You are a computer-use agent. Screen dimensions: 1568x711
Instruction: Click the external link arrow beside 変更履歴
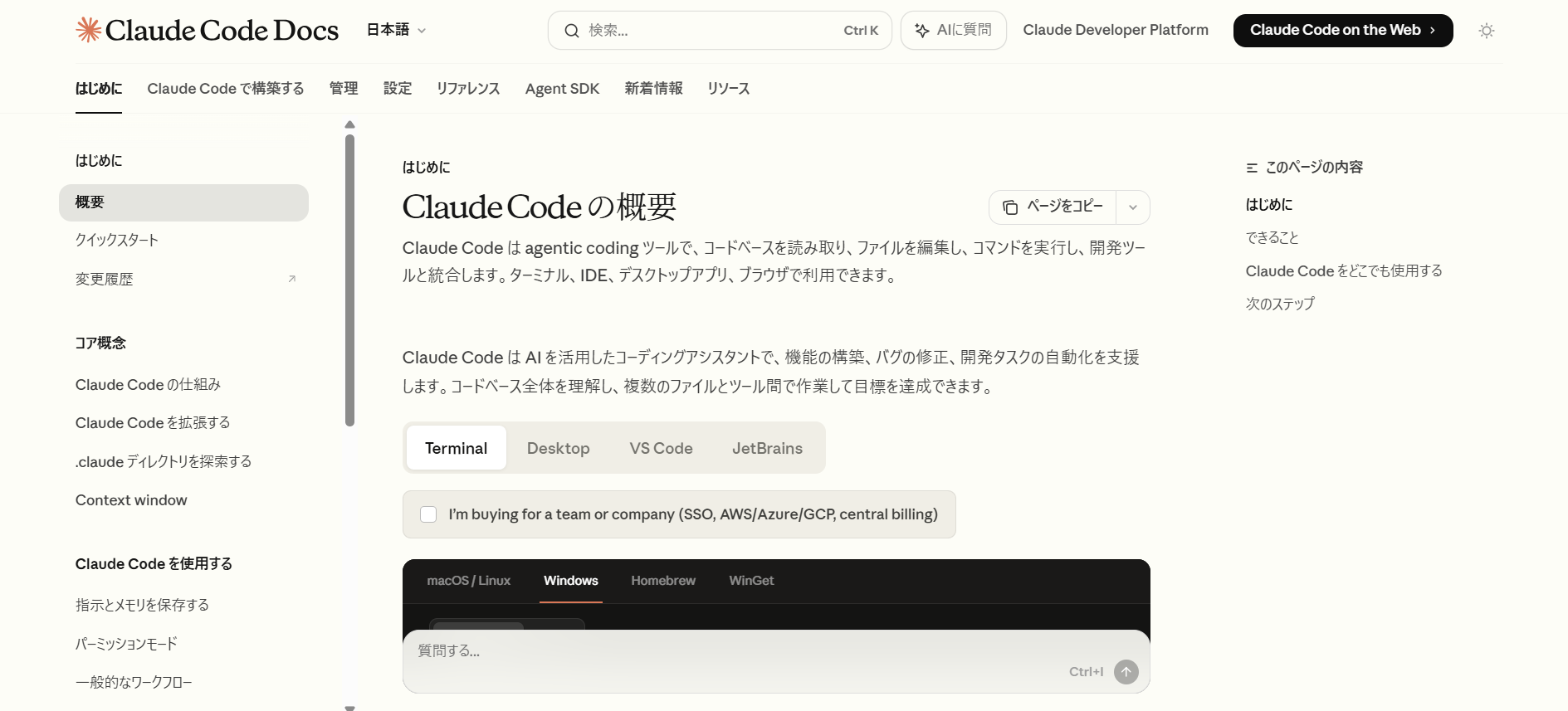coord(291,279)
